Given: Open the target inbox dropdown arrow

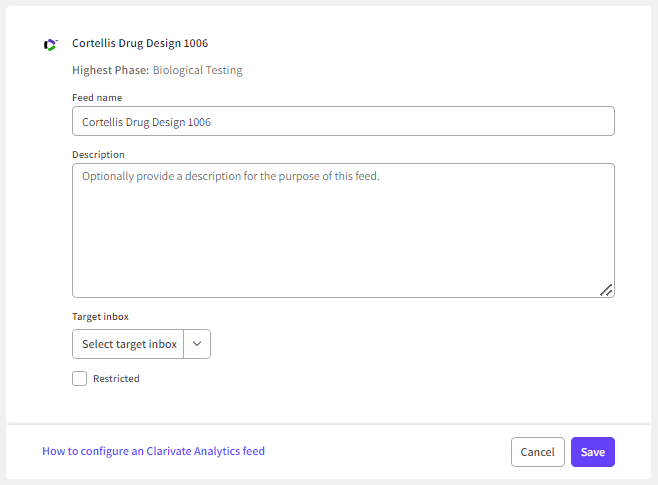Looking at the screenshot, I should [197, 344].
